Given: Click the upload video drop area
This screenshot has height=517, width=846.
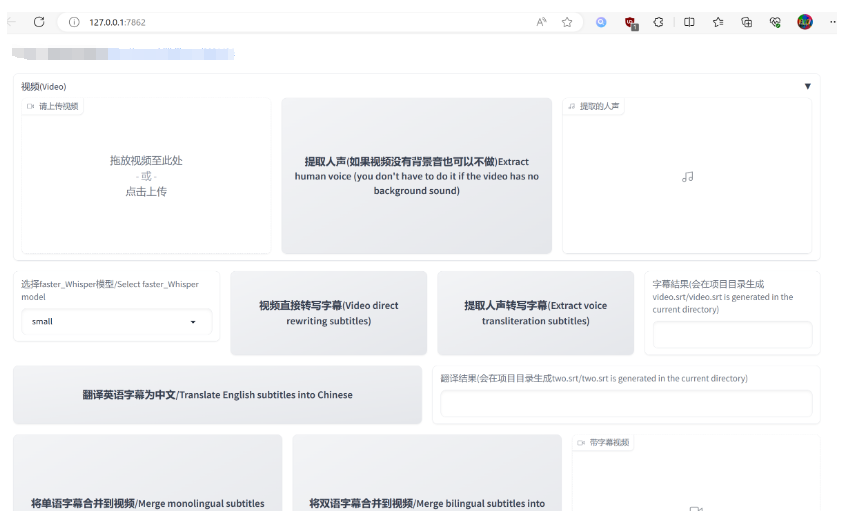Looking at the screenshot, I should tap(146, 176).
